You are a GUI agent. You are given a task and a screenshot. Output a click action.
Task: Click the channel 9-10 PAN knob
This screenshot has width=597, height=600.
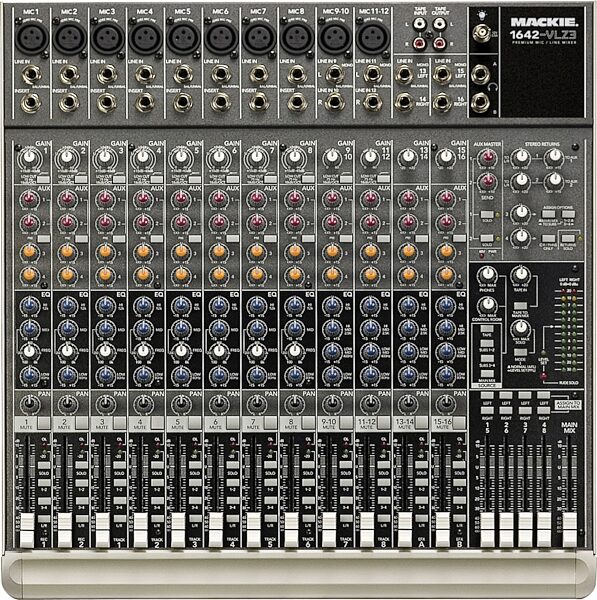331,403
